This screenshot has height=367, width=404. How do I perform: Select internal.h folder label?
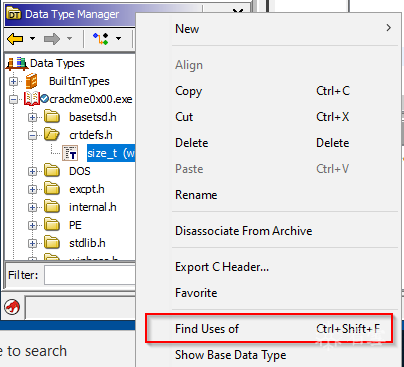click(93, 207)
